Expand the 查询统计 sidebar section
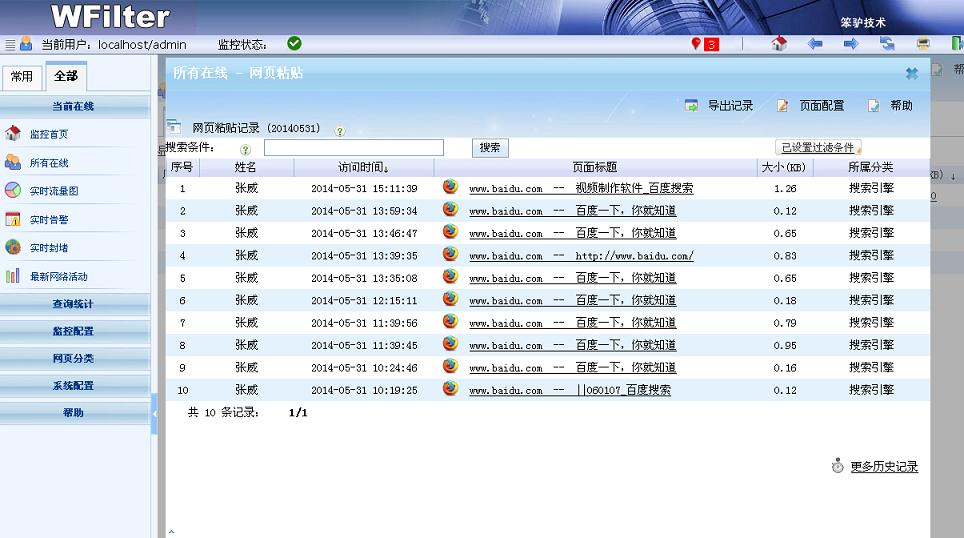 (74, 304)
